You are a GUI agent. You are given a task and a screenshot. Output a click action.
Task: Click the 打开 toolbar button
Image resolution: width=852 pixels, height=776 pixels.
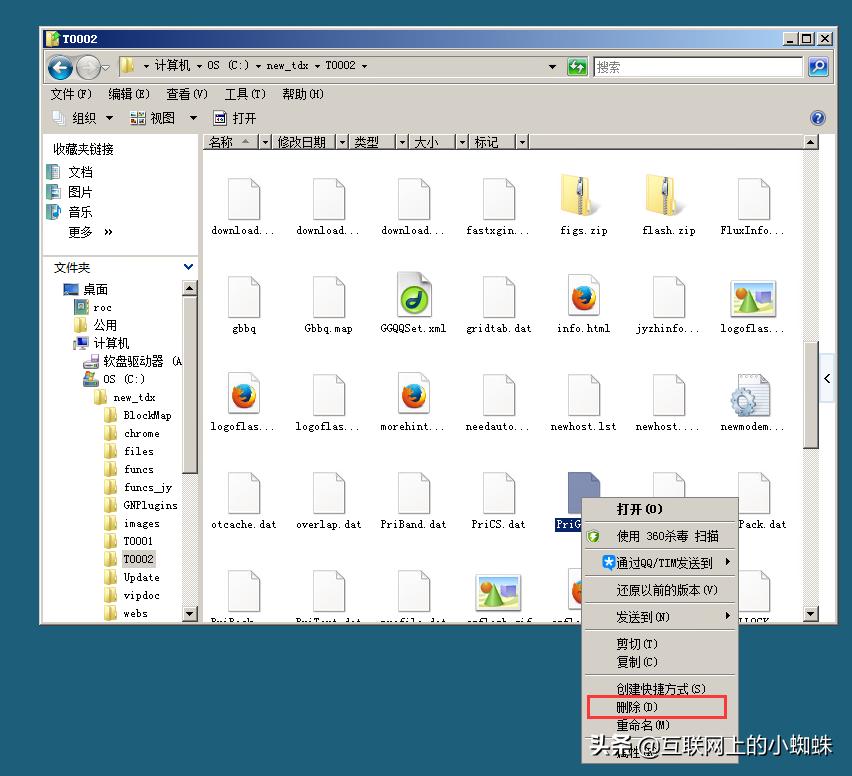click(x=238, y=117)
